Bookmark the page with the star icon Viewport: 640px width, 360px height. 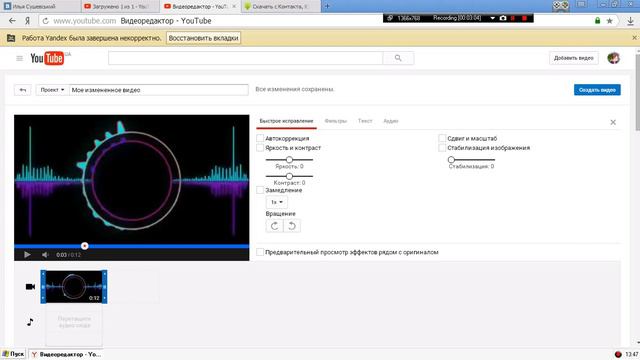click(x=609, y=21)
